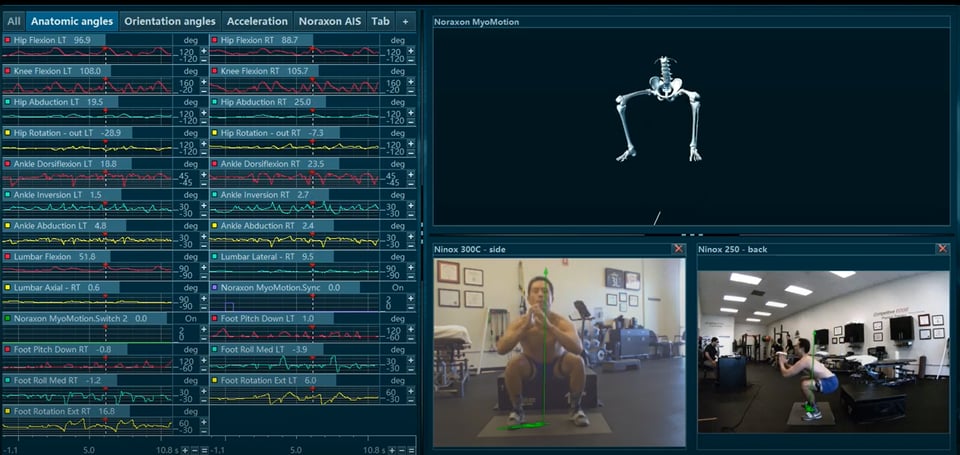The image size is (960, 455).
Task: Select the Knee Flexion RT channel header
Action: click(264, 71)
